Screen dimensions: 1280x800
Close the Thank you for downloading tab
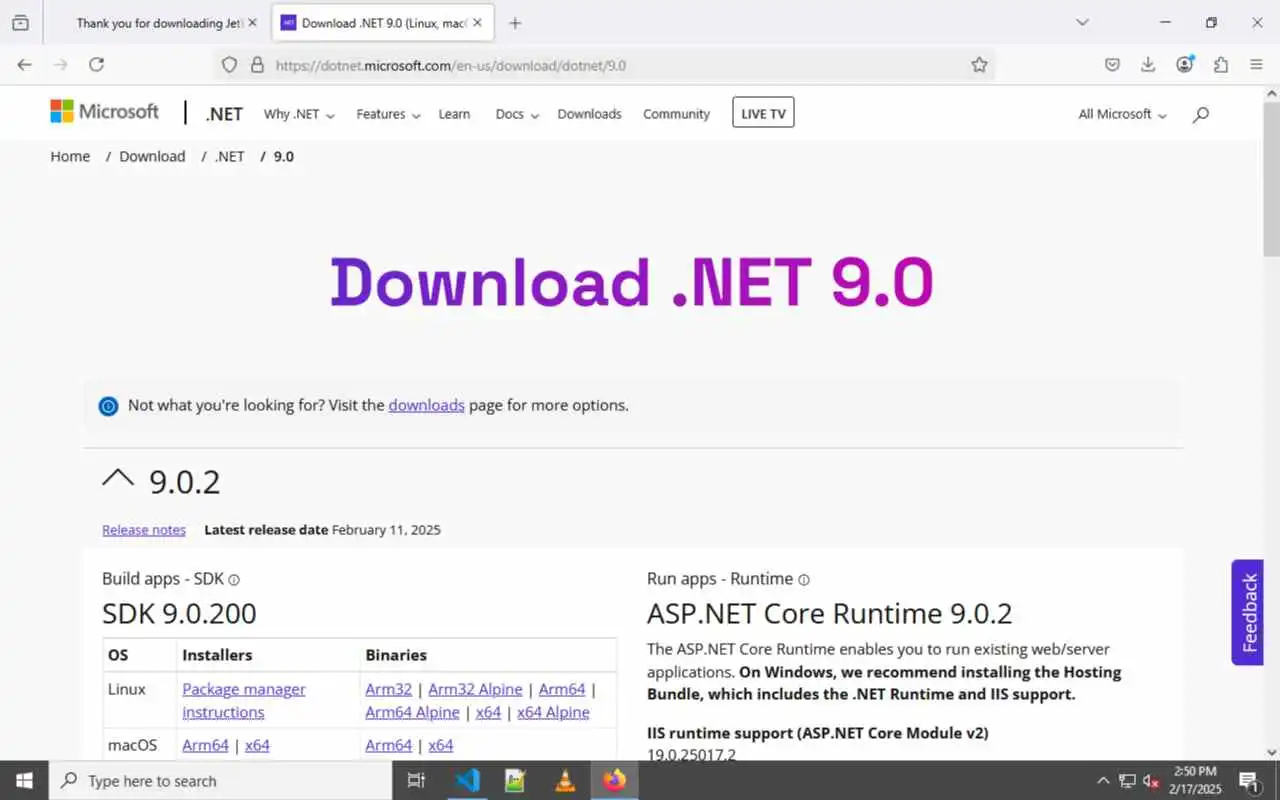point(252,23)
